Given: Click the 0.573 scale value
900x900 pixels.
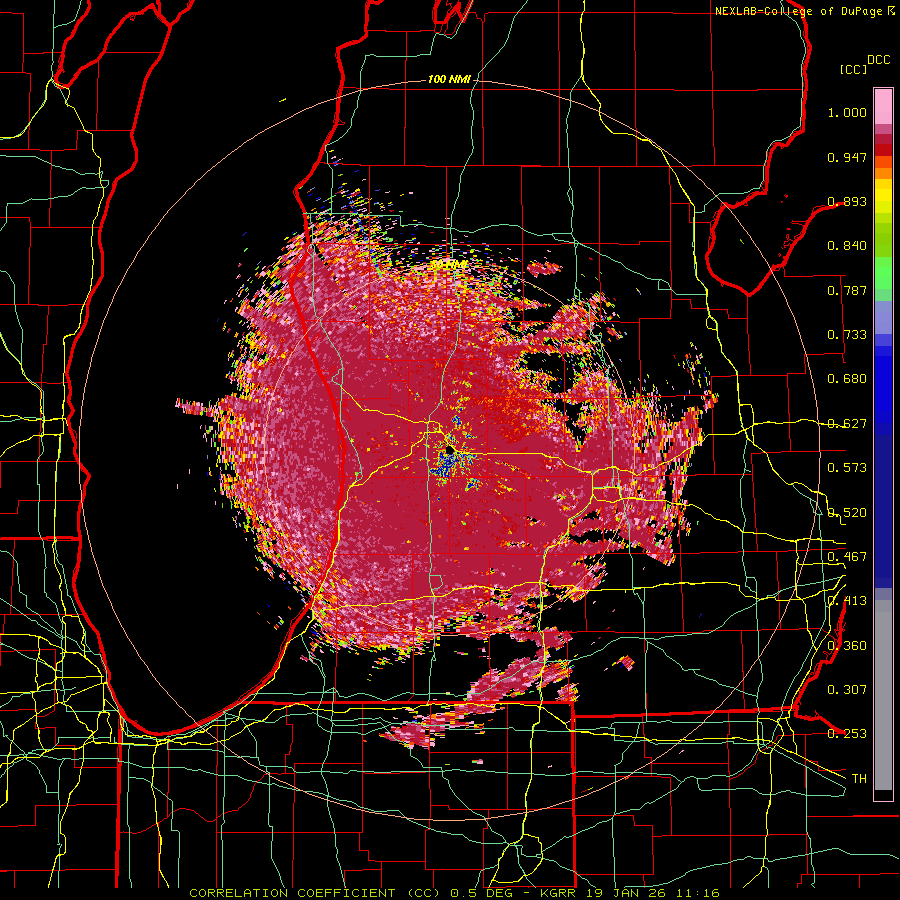Looking at the screenshot, I should (x=847, y=468).
